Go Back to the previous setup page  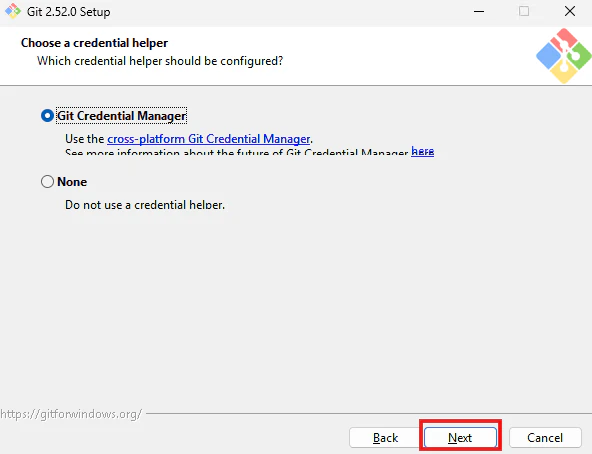[x=385, y=438]
